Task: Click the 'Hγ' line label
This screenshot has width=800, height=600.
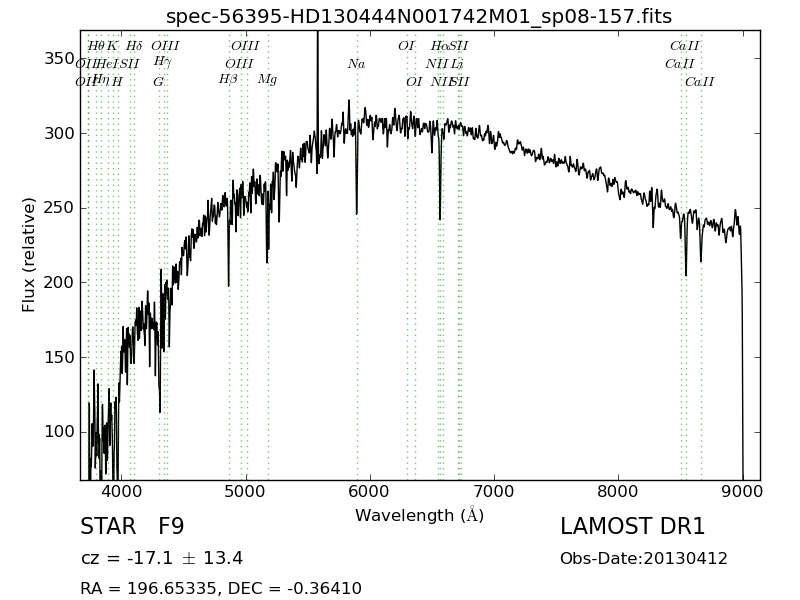Action: tap(163, 62)
